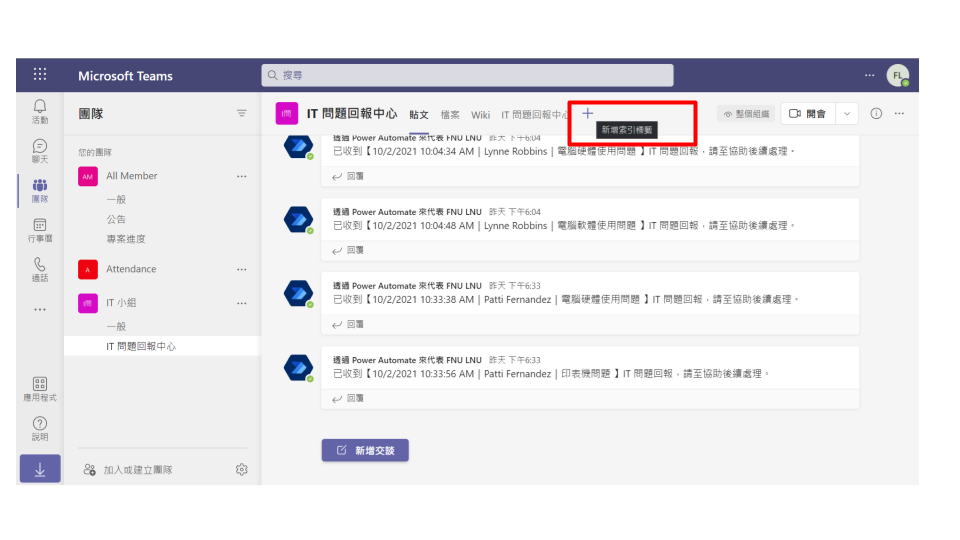Image resolution: width=960 pixels, height=540 pixels.
Task: Open Calls phone icon in left rail
Action: [x=40, y=269]
